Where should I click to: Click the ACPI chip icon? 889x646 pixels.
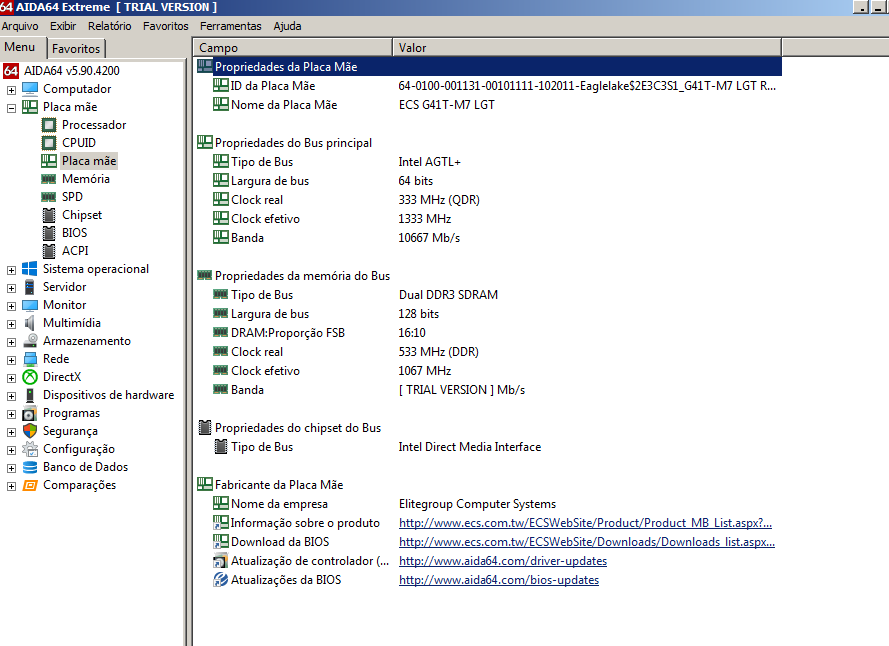(49, 251)
